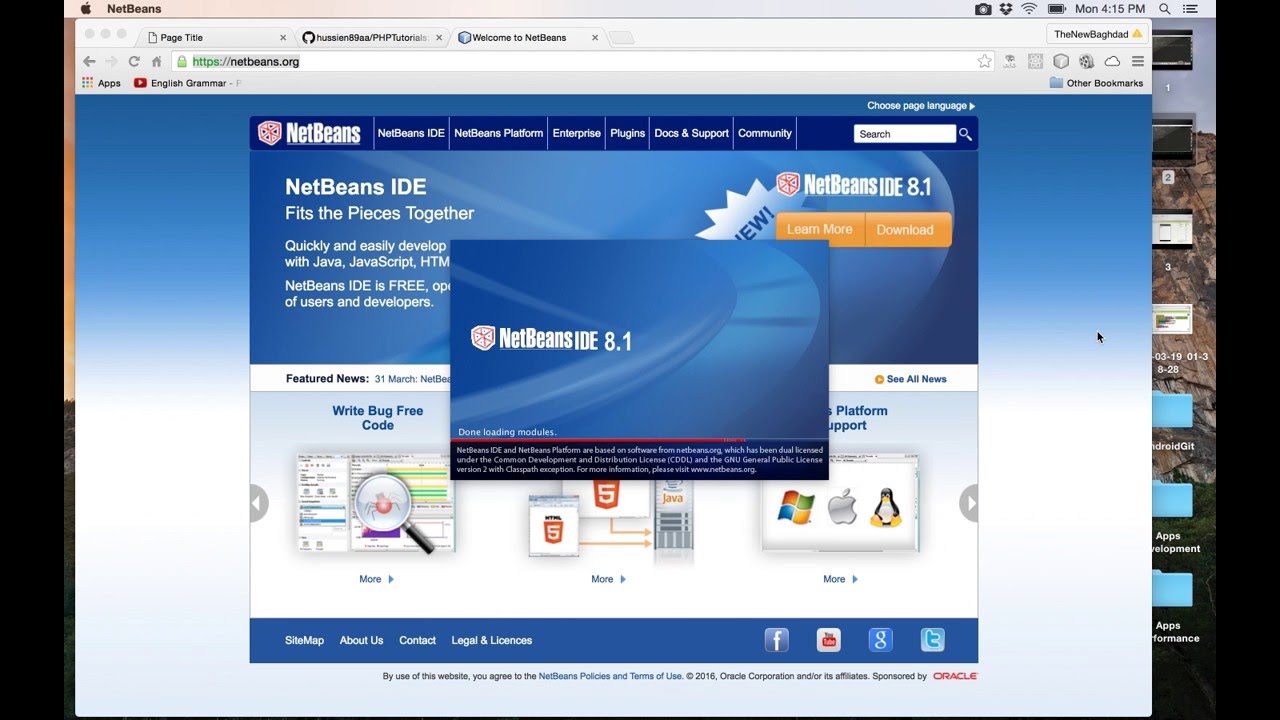Click the site Search input field
Image resolution: width=1280 pixels, height=720 pixels.
pyautogui.click(x=904, y=134)
